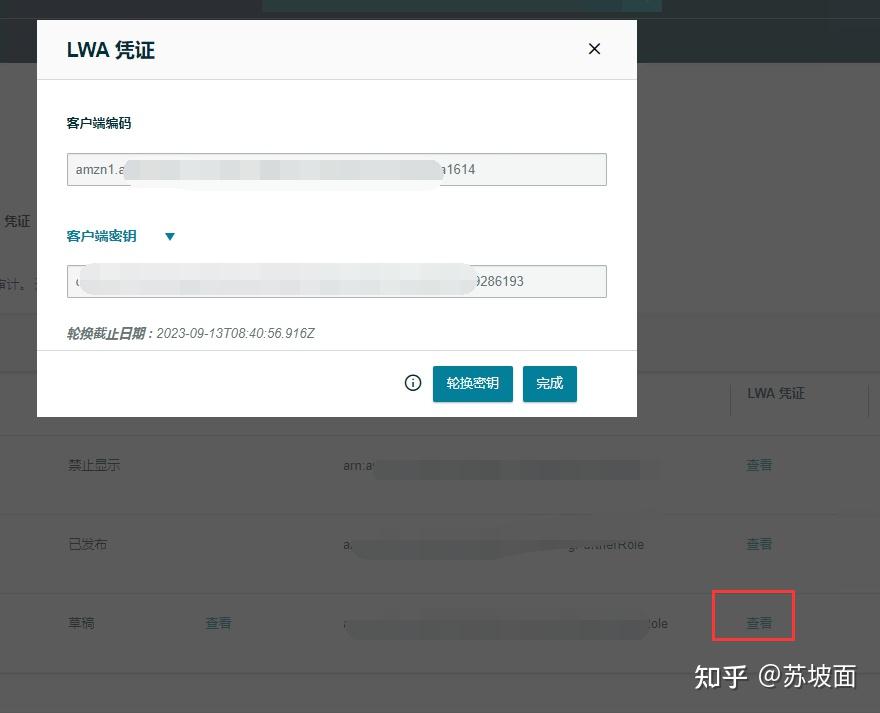Click the circular info icon beside the buttons
The width and height of the screenshot is (880, 713).
pyautogui.click(x=412, y=383)
